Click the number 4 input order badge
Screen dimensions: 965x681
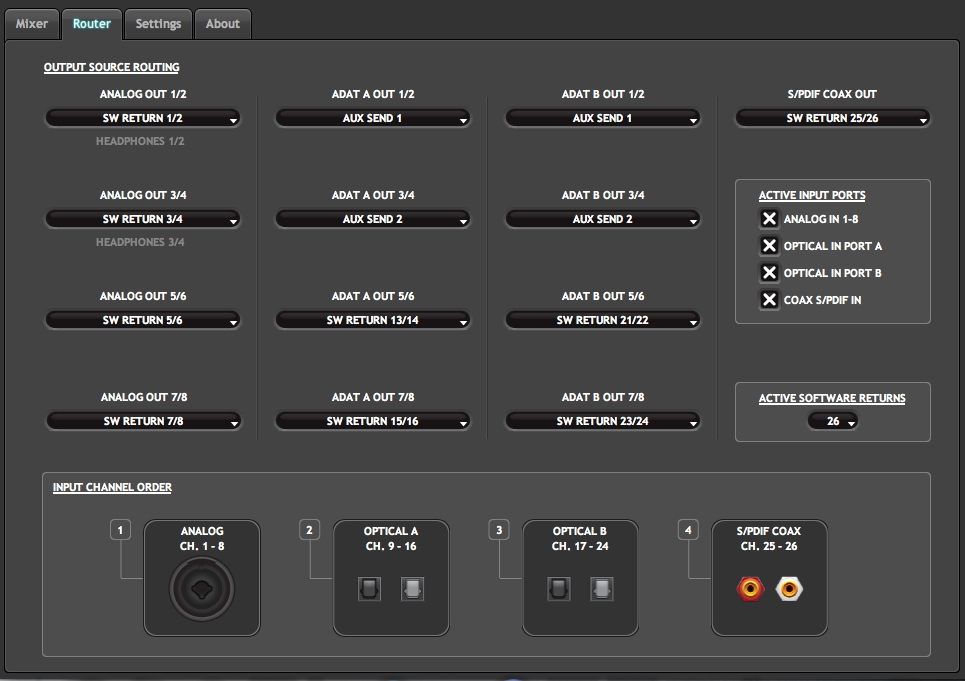pos(688,530)
